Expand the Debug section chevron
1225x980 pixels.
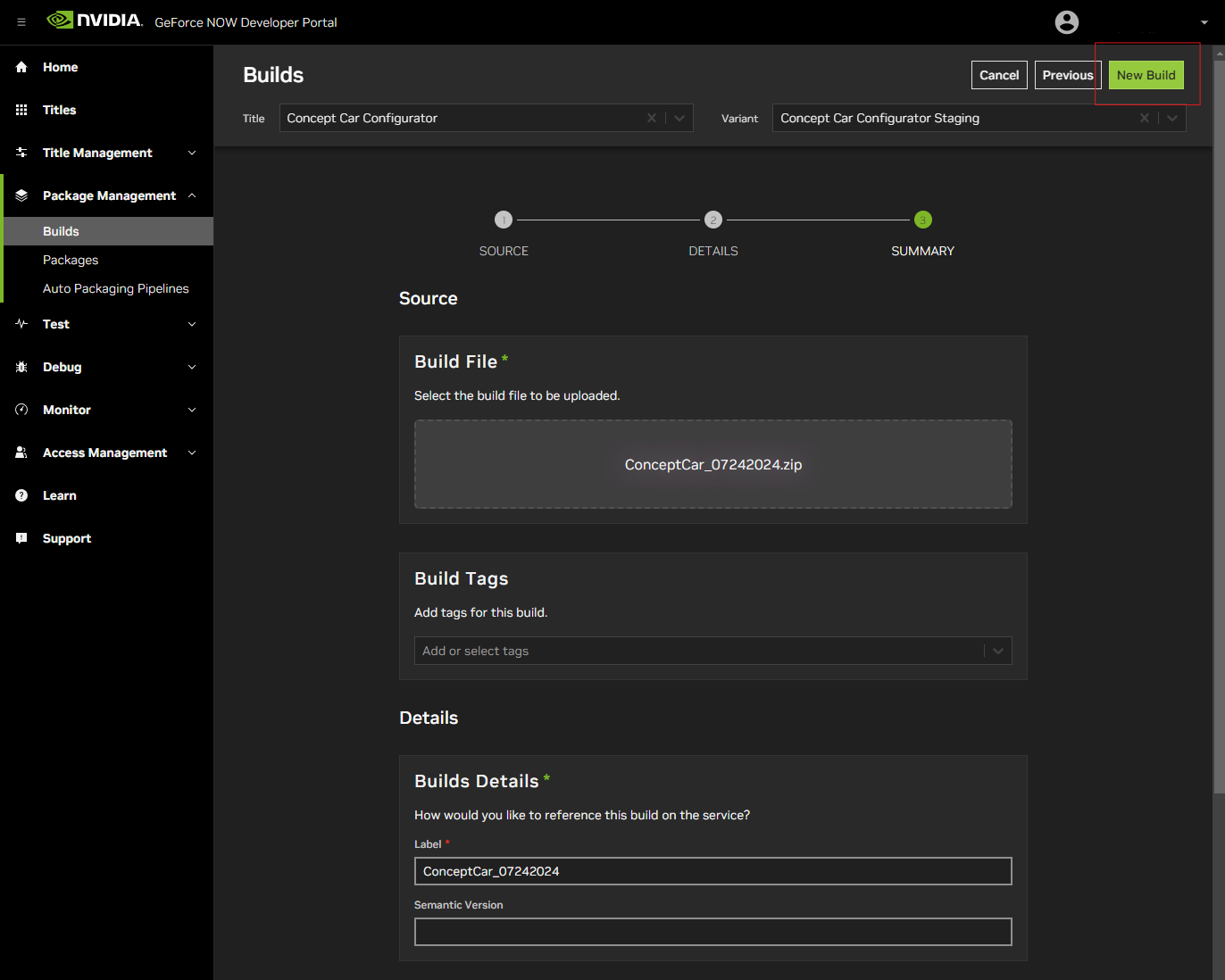coord(192,367)
